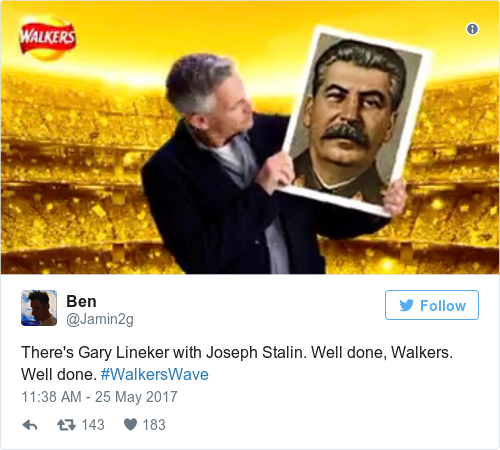
Task: Follow the @Jamin2g account
Action: [432, 305]
